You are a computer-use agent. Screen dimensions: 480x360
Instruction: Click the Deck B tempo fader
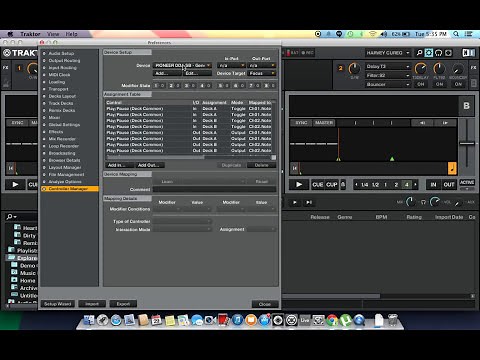click(467, 143)
